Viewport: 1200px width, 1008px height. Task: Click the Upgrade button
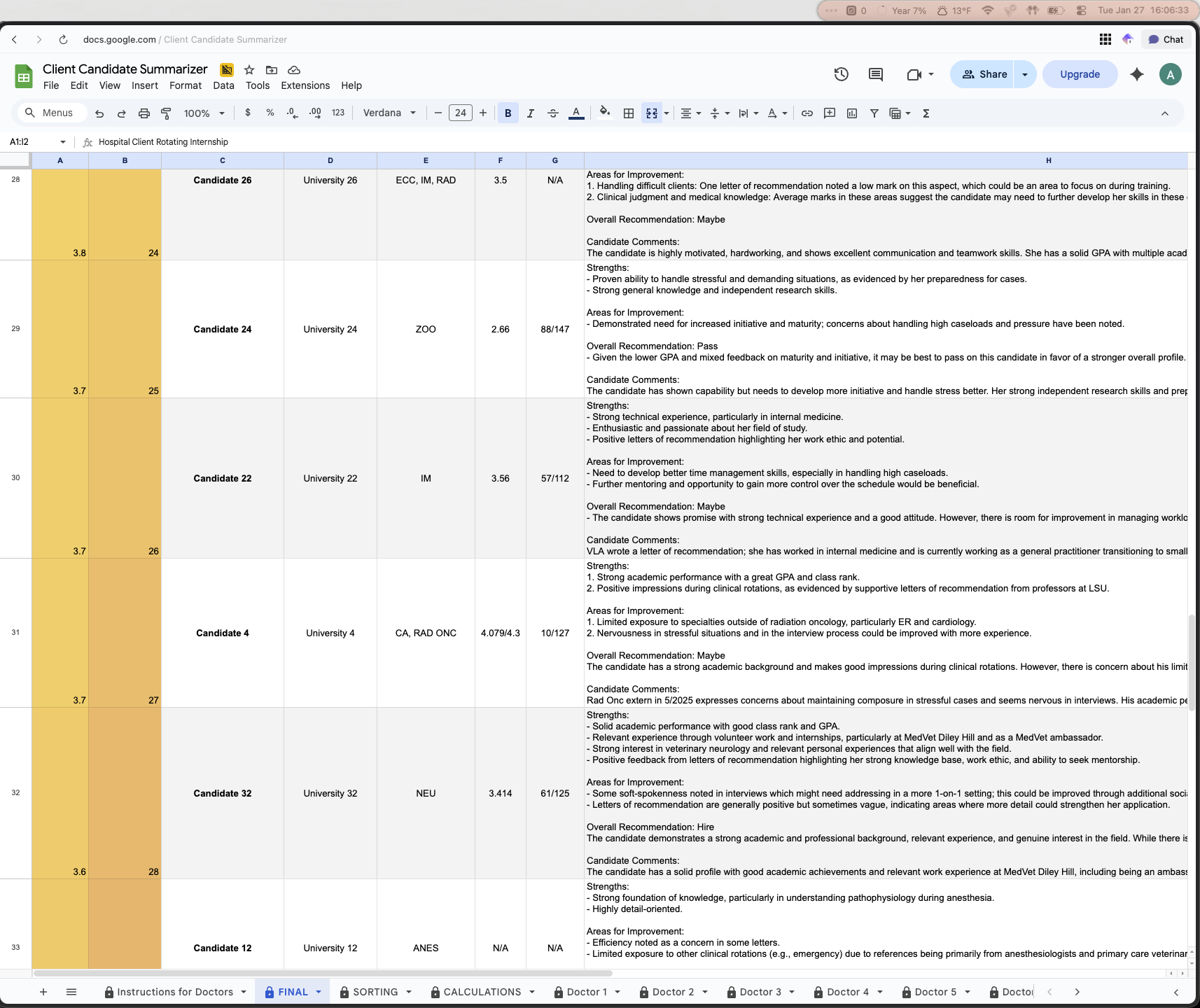point(1079,74)
